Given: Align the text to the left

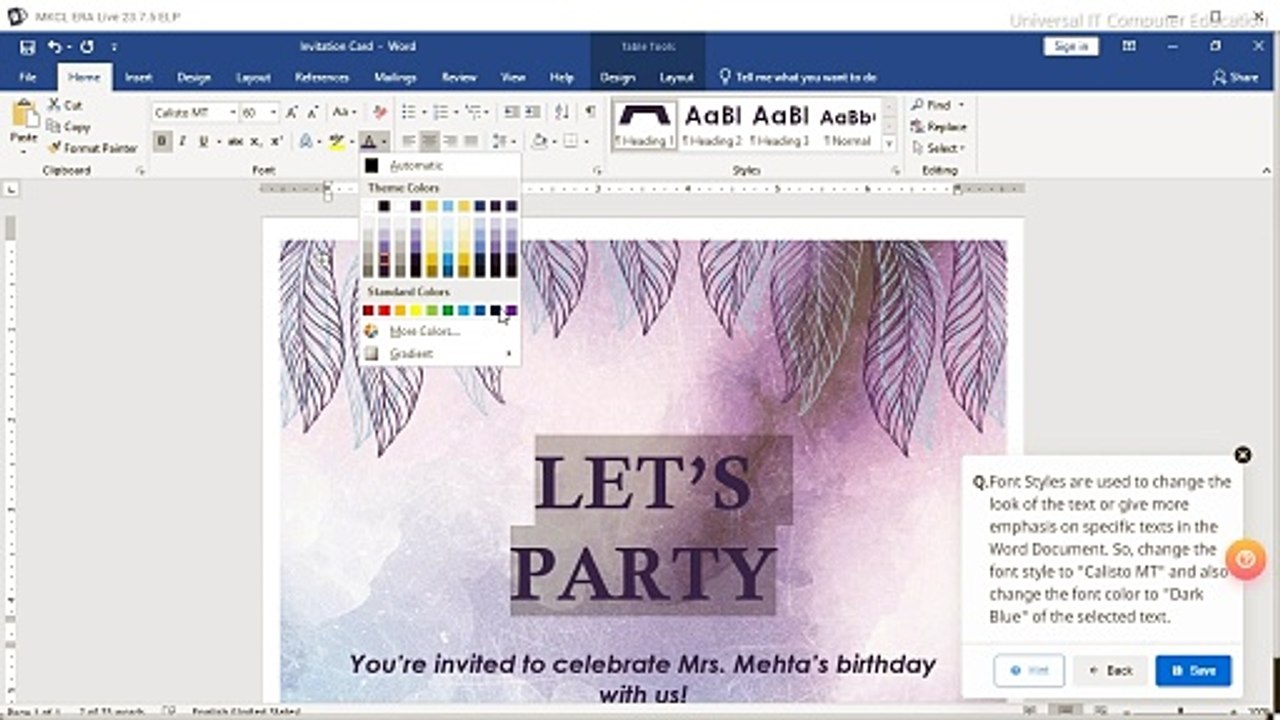Looking at the screenshot, I should pyautogui.click(x=409, y=142).
